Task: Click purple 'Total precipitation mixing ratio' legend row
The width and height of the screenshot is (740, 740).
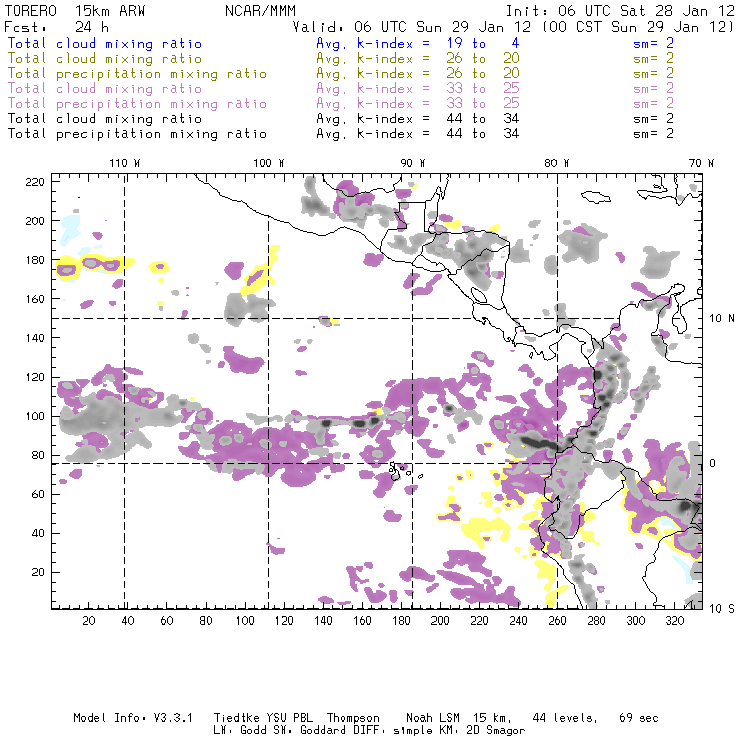Action: pyautogui.click(x=137, y=104)
